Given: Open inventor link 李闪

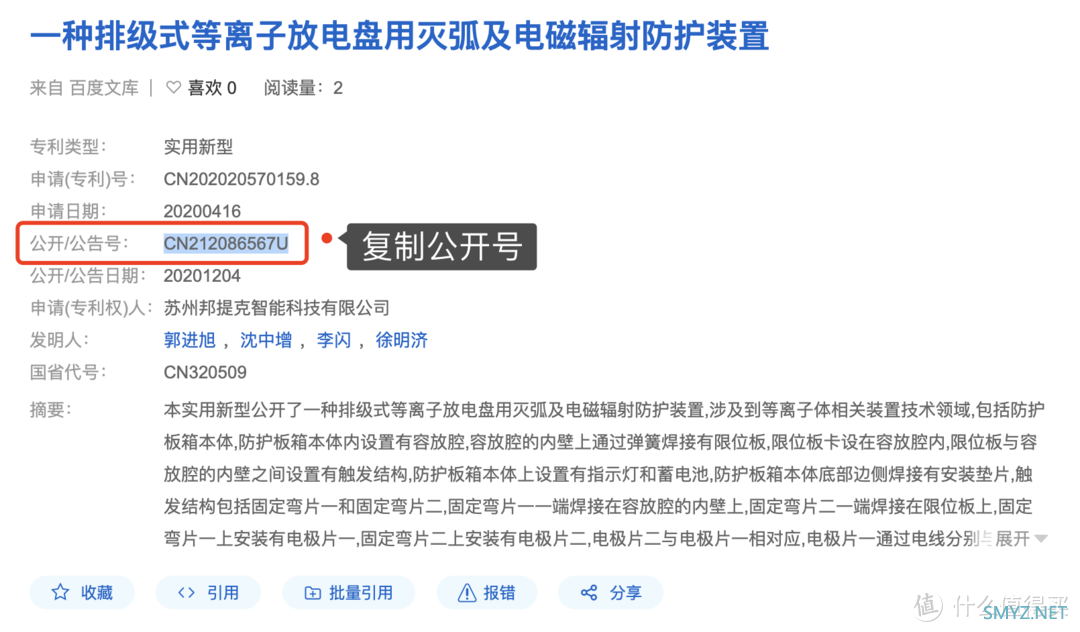Looking at the screenshot, I should (333, 340).
